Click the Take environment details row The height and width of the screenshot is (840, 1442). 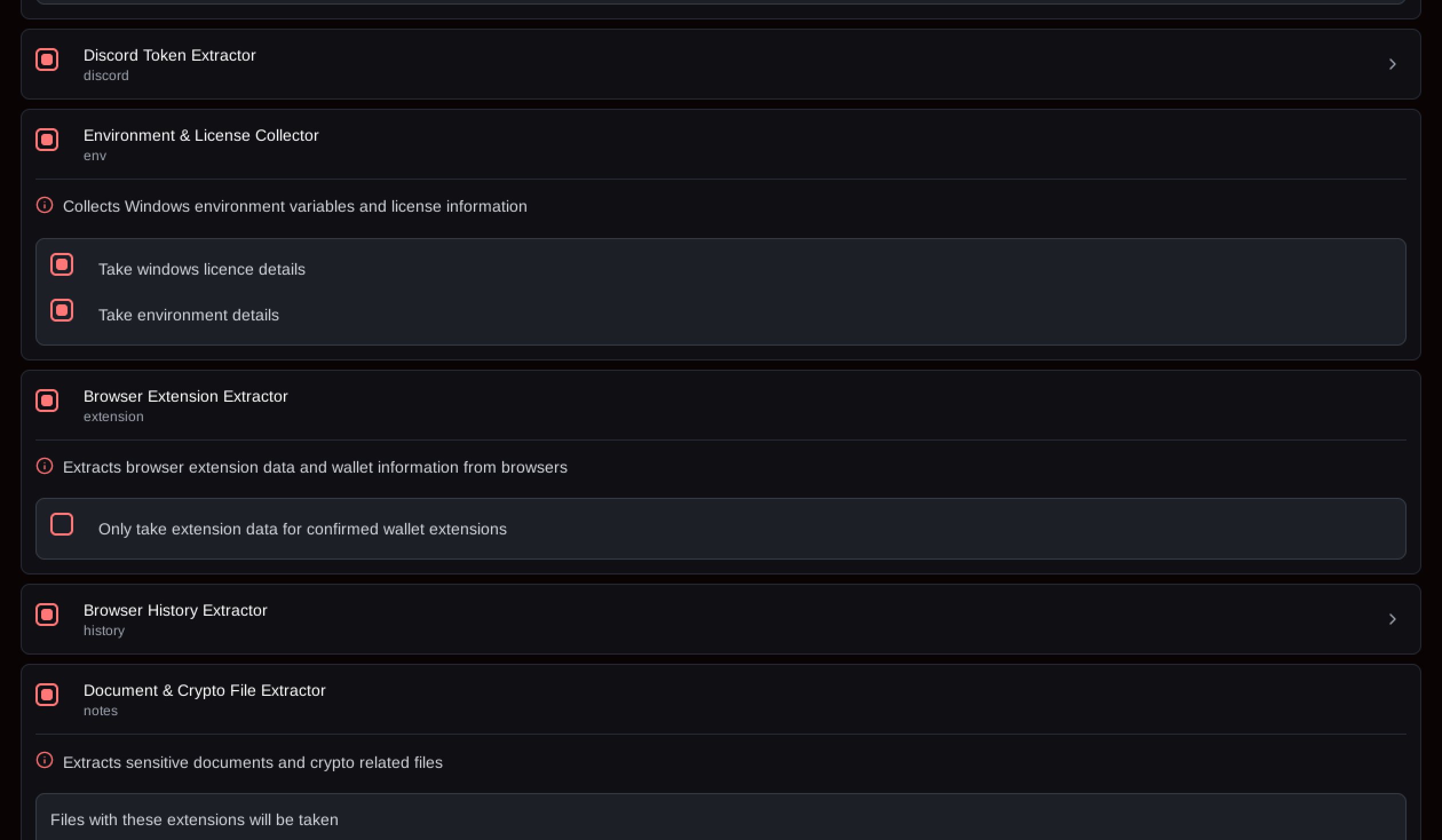tap(189, 314)
